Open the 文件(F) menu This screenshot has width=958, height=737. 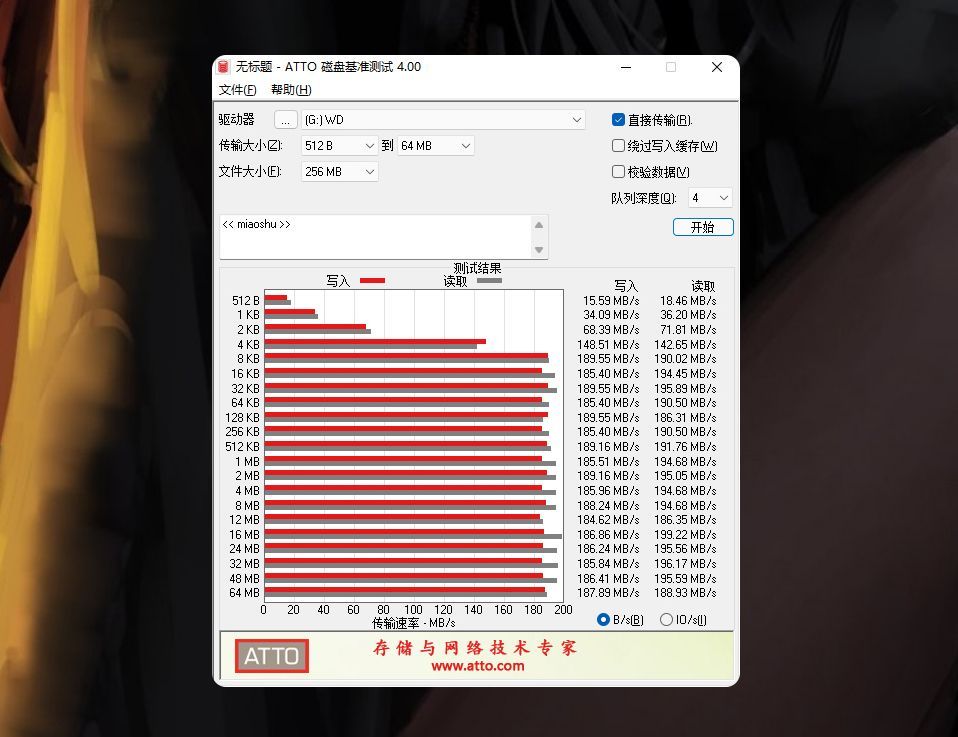pos(238,90)
